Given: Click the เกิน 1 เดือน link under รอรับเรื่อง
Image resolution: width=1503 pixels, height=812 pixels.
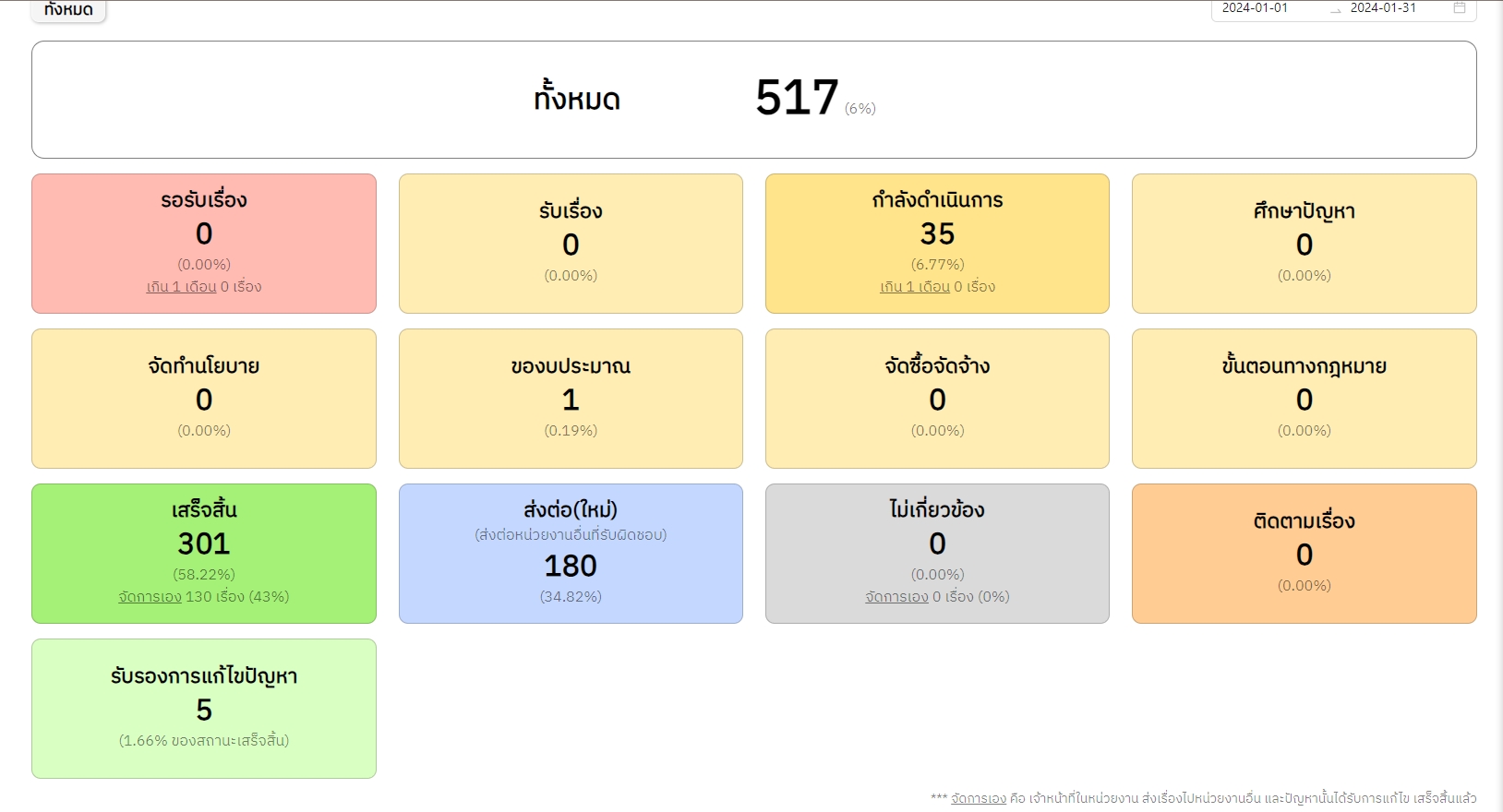Looking at the screenshot, I should [x=181, y=287].
